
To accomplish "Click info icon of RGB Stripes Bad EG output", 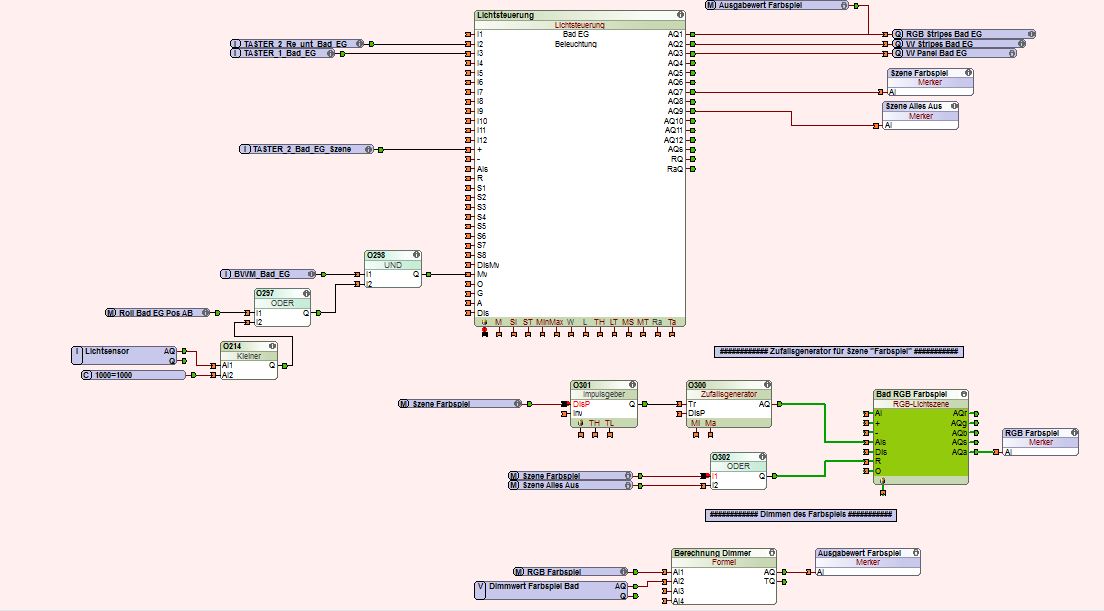I will [1031, 34].
